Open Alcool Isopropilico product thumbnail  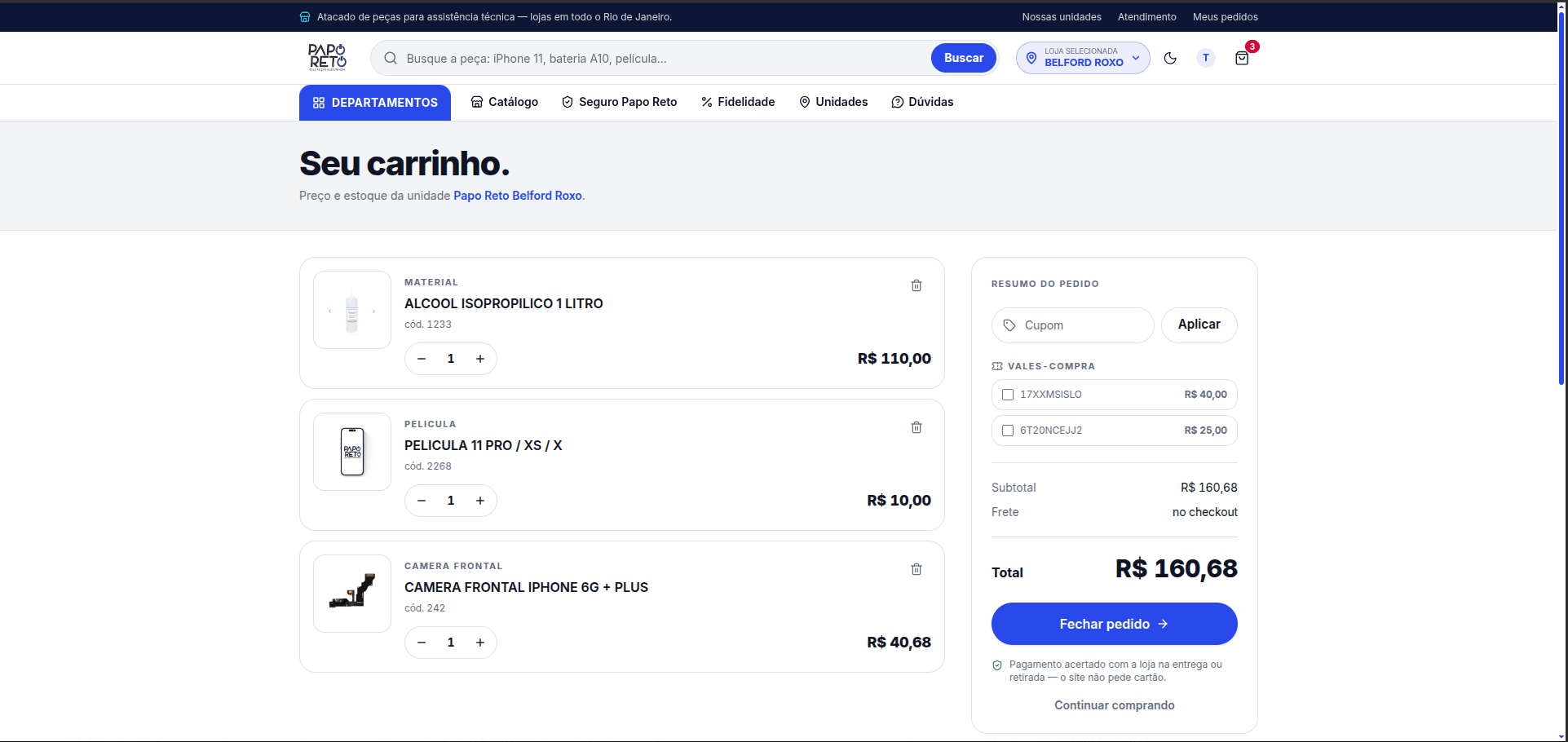(352, 310)
